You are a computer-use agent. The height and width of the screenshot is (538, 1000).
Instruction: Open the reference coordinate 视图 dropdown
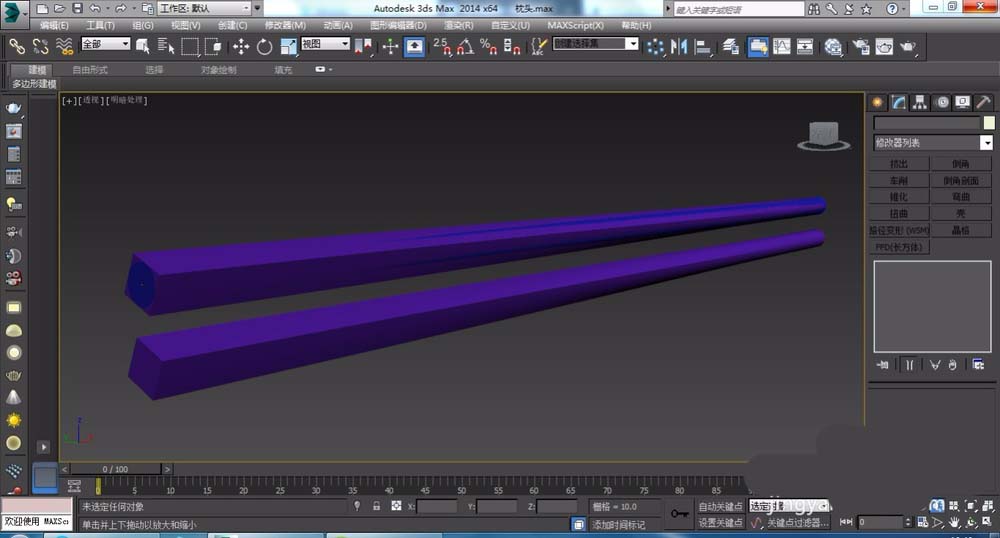(x=325, y=44)
